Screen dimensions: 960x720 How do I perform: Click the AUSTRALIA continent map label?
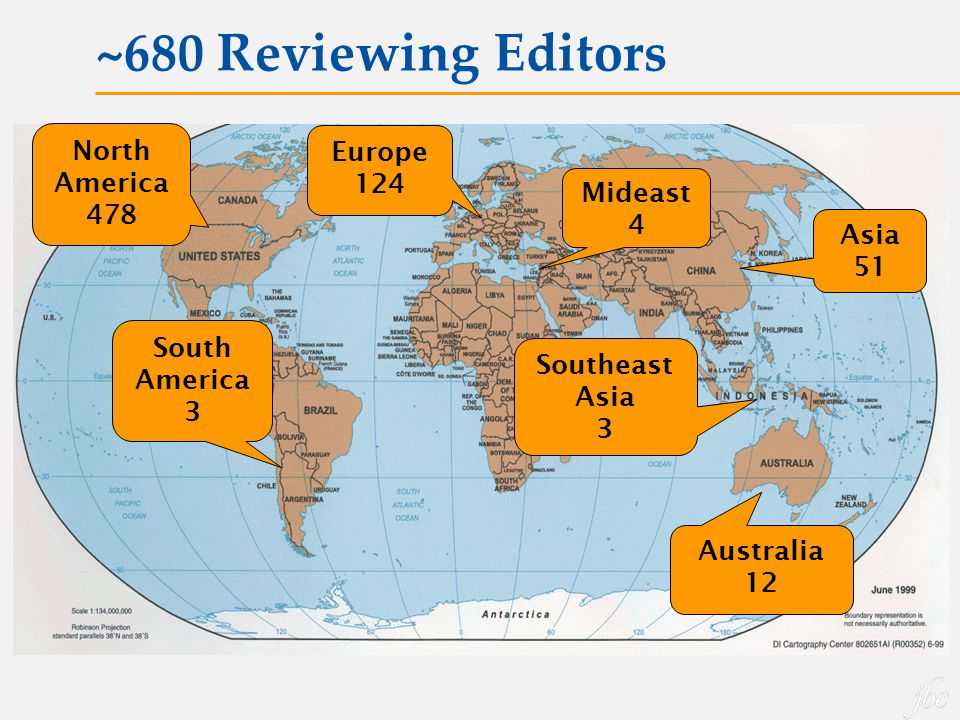pos(787,463)
